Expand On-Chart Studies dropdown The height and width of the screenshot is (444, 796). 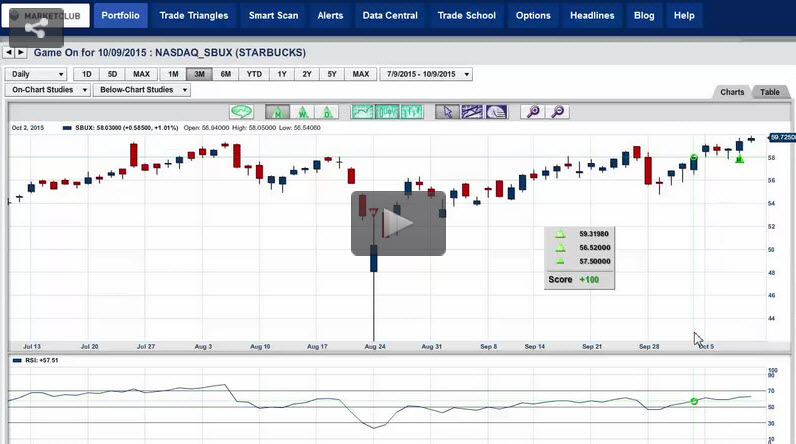click(x=48, y=90)
